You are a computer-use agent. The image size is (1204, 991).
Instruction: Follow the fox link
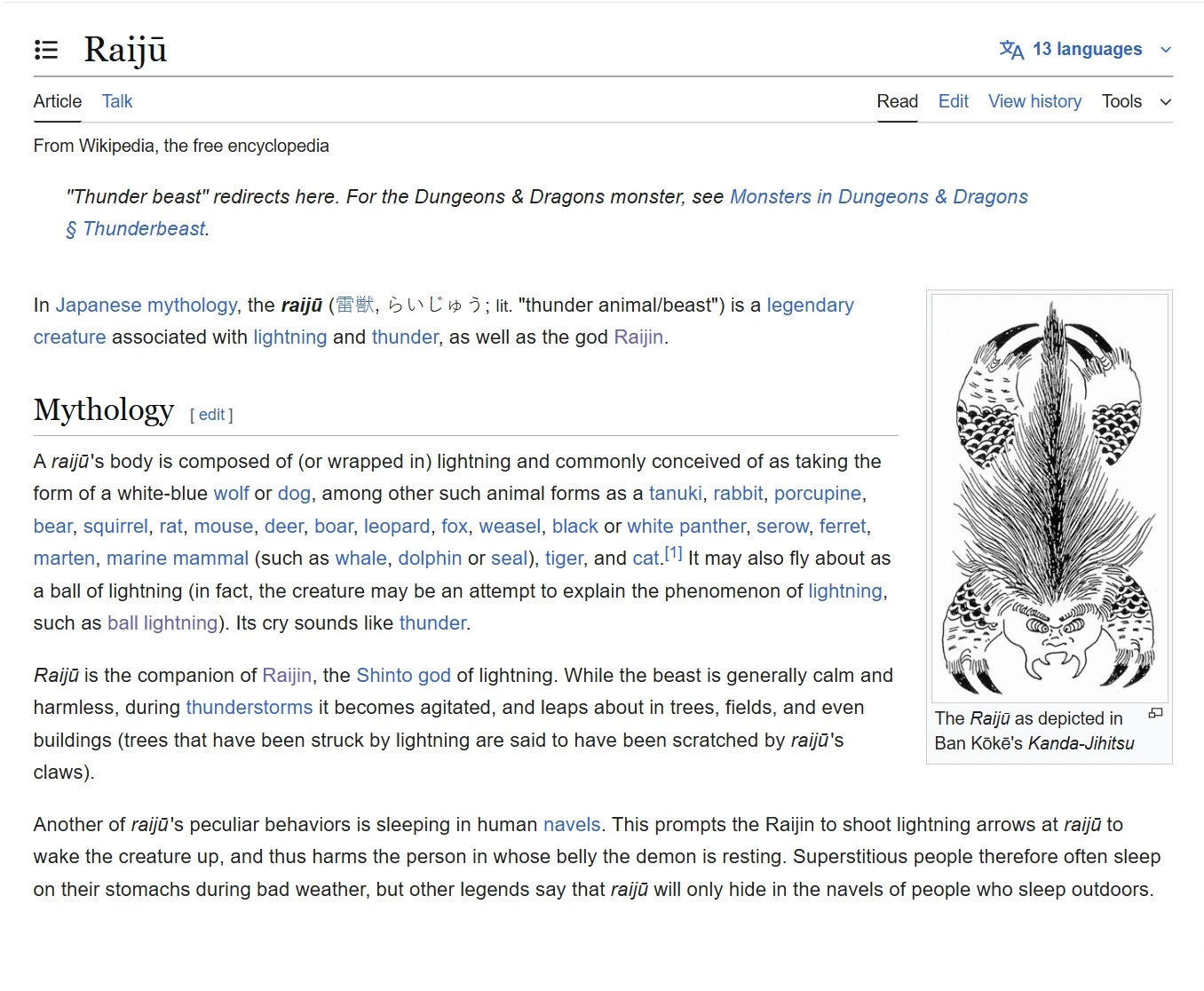click(x=455, y=527)
